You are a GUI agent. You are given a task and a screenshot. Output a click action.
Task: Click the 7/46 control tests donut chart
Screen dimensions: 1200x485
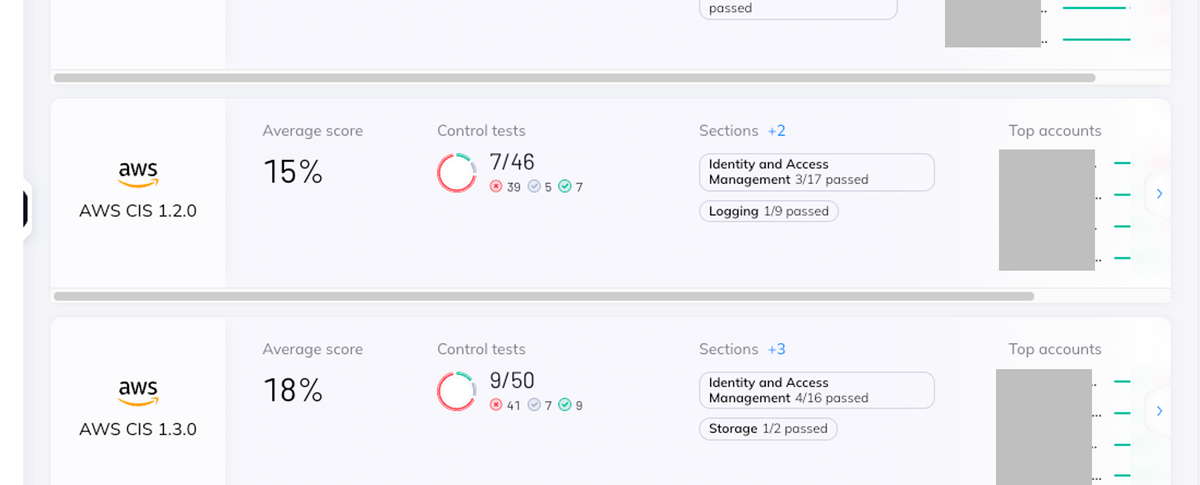coord(457,173)
